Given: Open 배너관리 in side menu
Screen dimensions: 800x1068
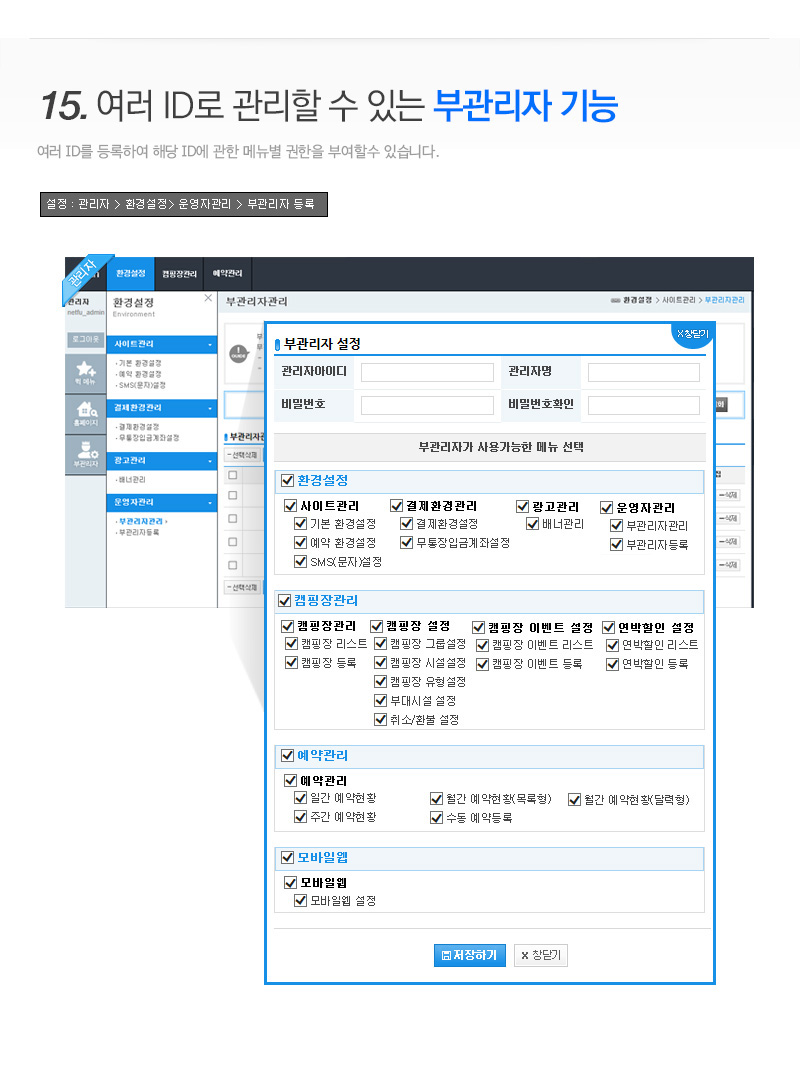Looking at the screenshot, I should pos(131,480).
